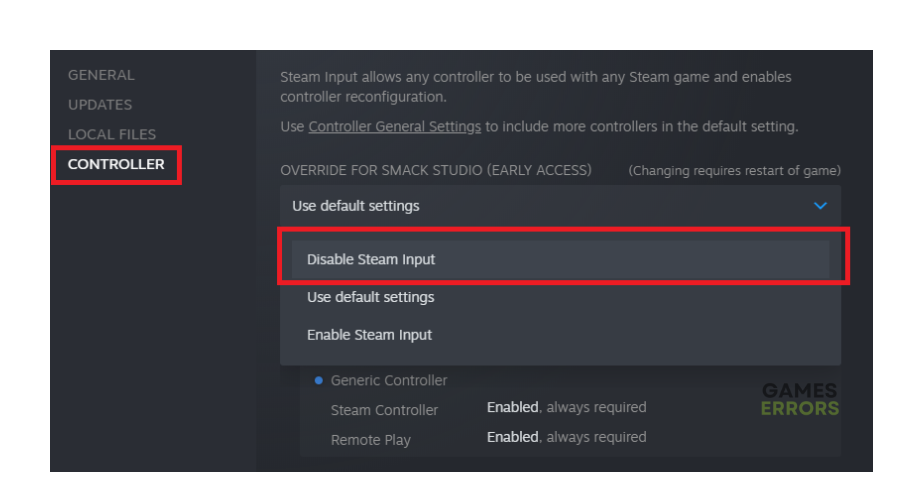Screen dimensions: 900x500
Task: Click the Games Errors watermark logo
Action: click(x=800, y=399)
